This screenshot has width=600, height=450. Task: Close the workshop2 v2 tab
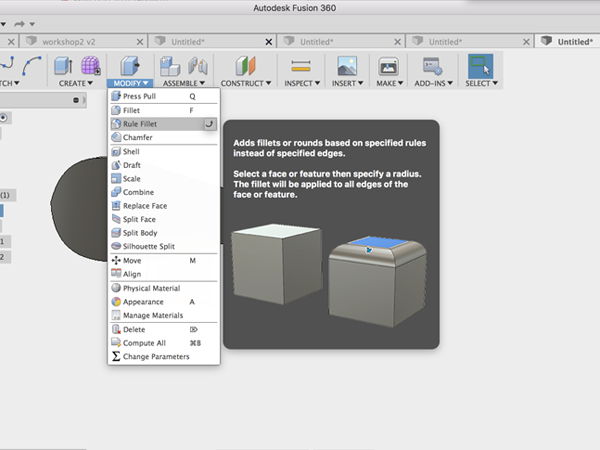140,42
